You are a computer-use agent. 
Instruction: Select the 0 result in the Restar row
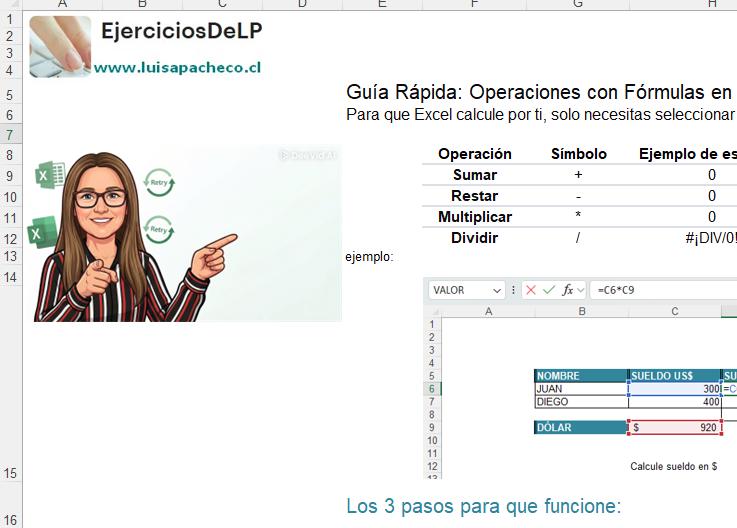tap(712, 196)
